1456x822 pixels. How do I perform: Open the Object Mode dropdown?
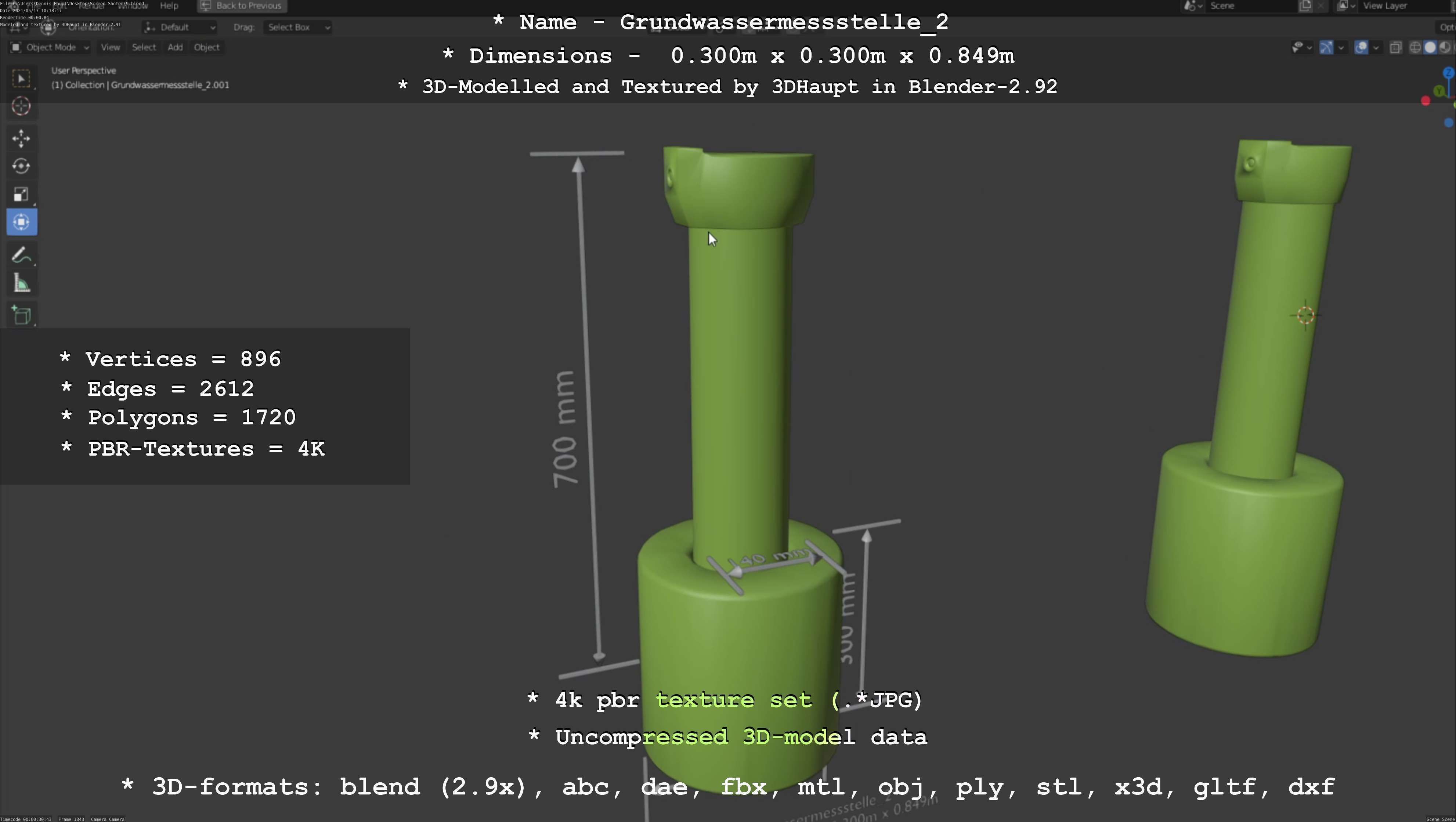pyautogui.click(x=50, y=47)
